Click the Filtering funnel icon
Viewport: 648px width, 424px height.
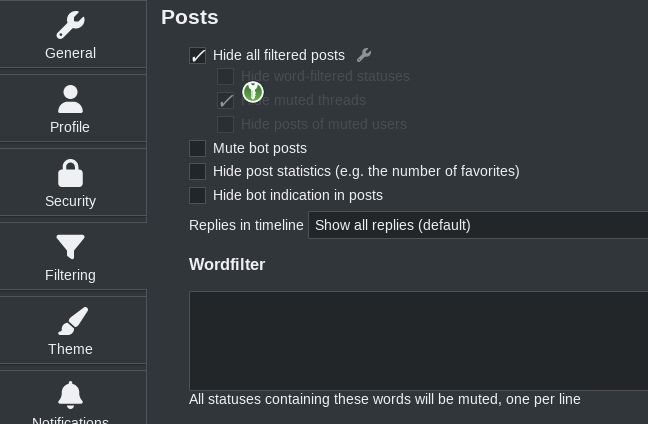(x=70, y=247)
